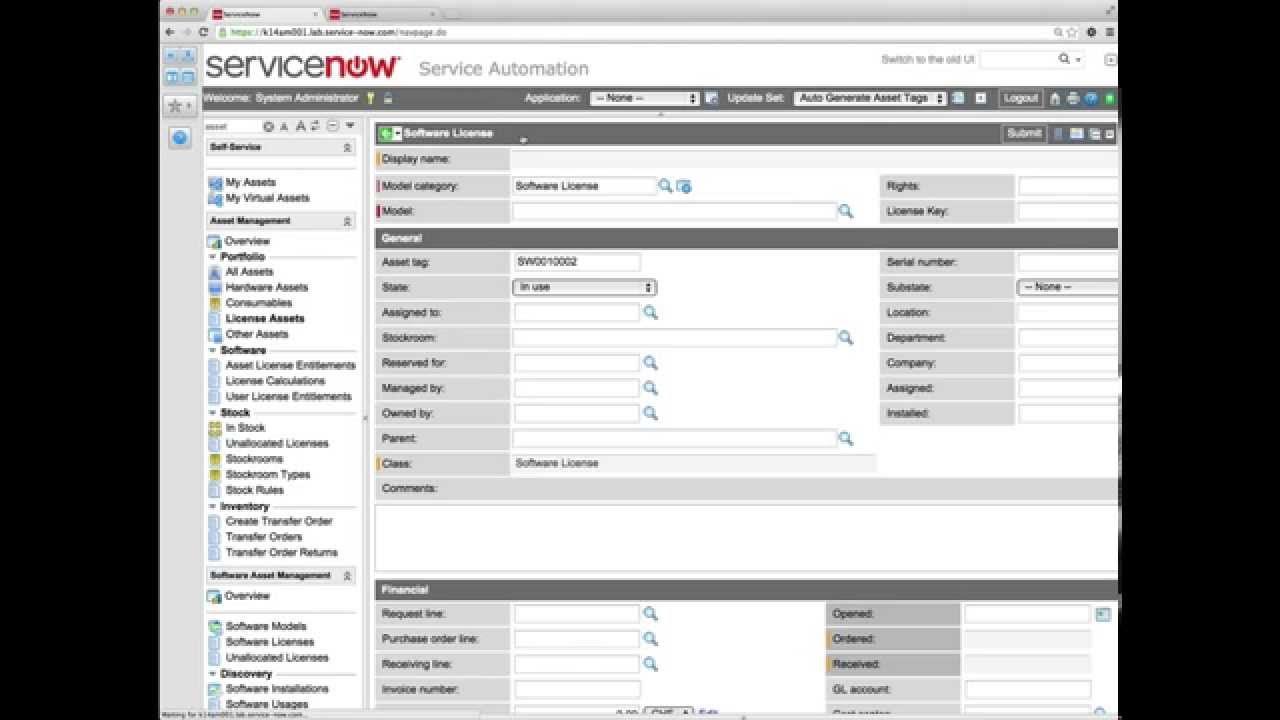Open the Application dropdown

645,98
